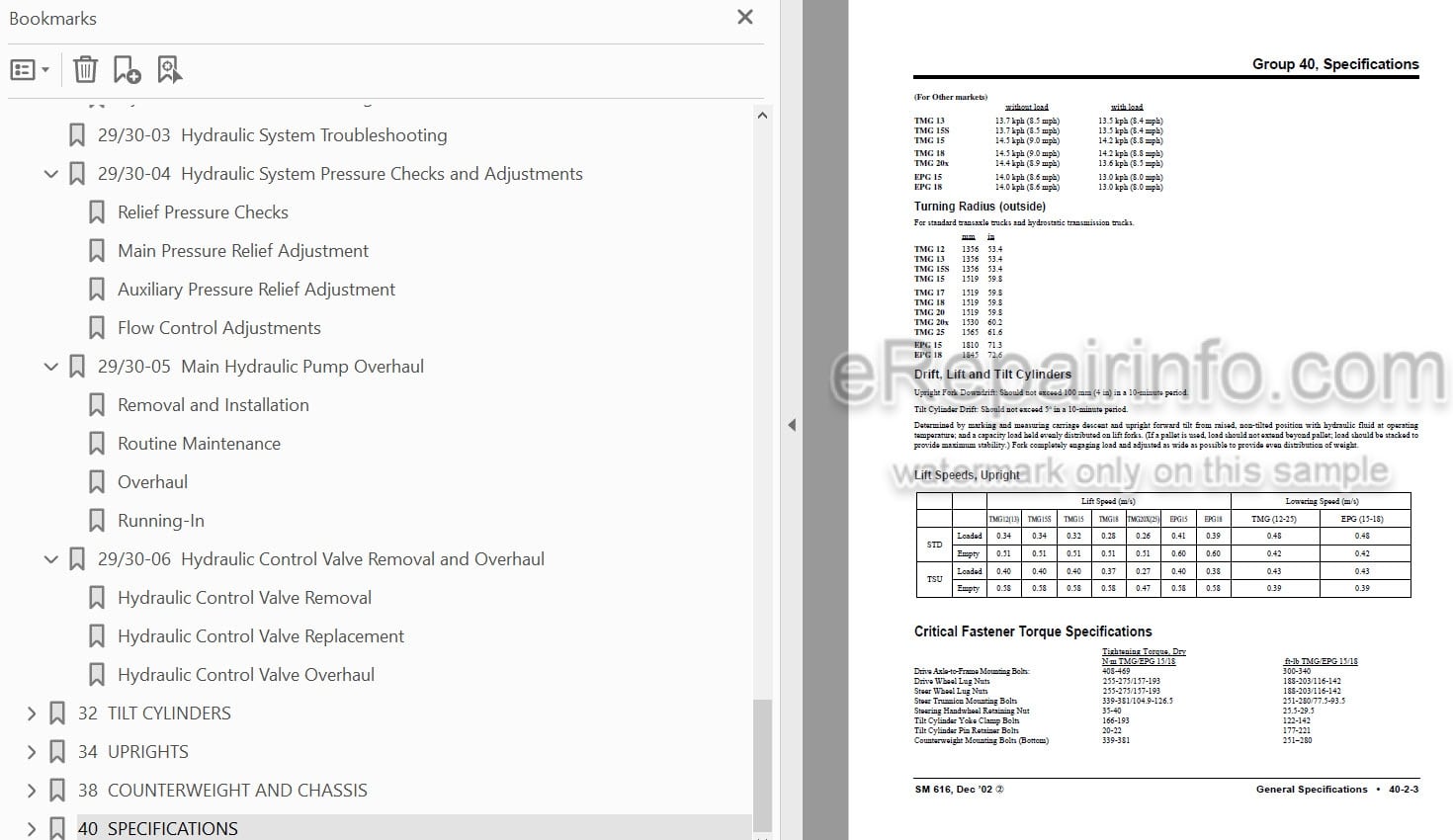
Task: Click the 'Drift, Lift and Tilt Cylinders' heading
Action: click(x=992, y=375)
